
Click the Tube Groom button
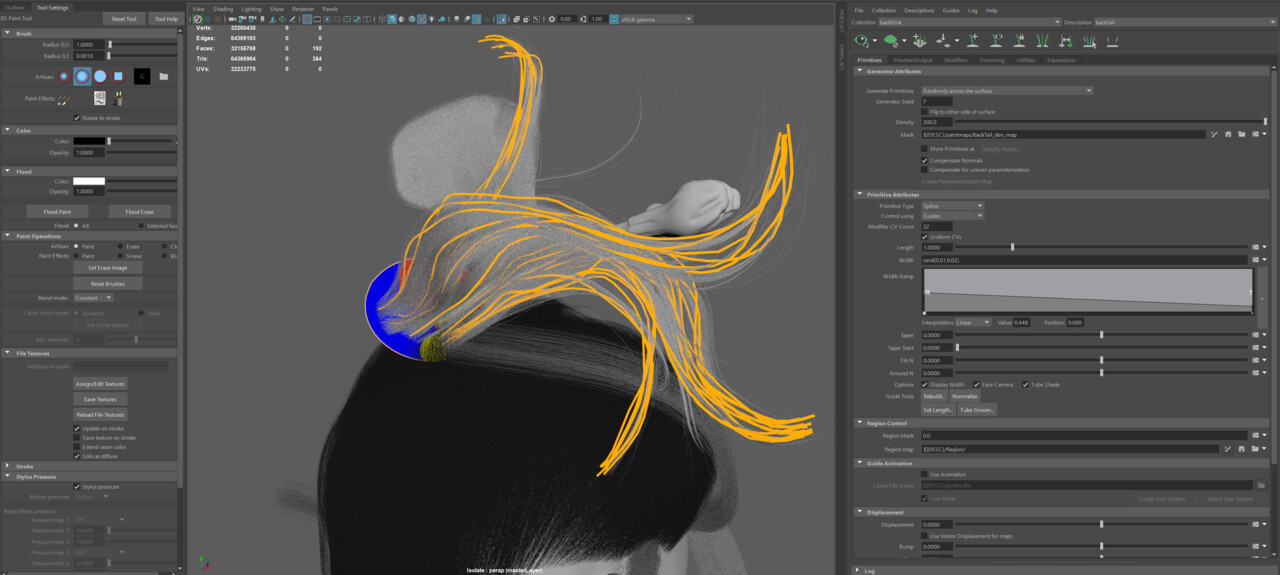[977, 410]
